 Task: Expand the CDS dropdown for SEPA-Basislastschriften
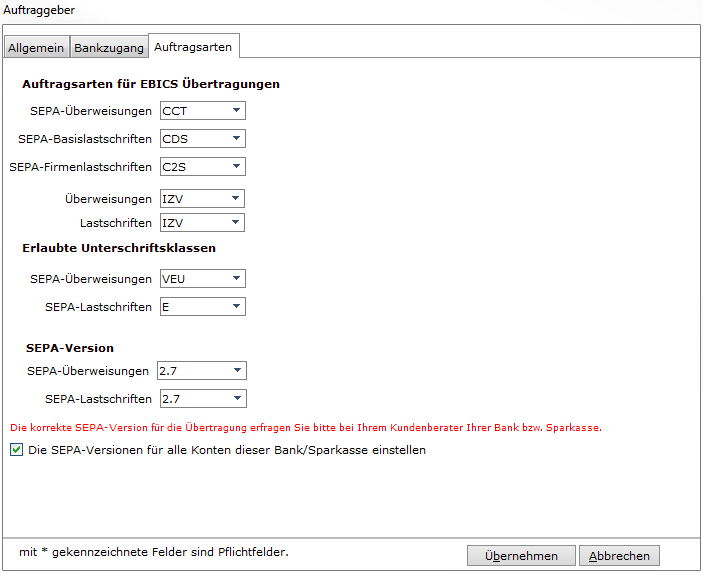pyautogui.click(x=203, y=139)
